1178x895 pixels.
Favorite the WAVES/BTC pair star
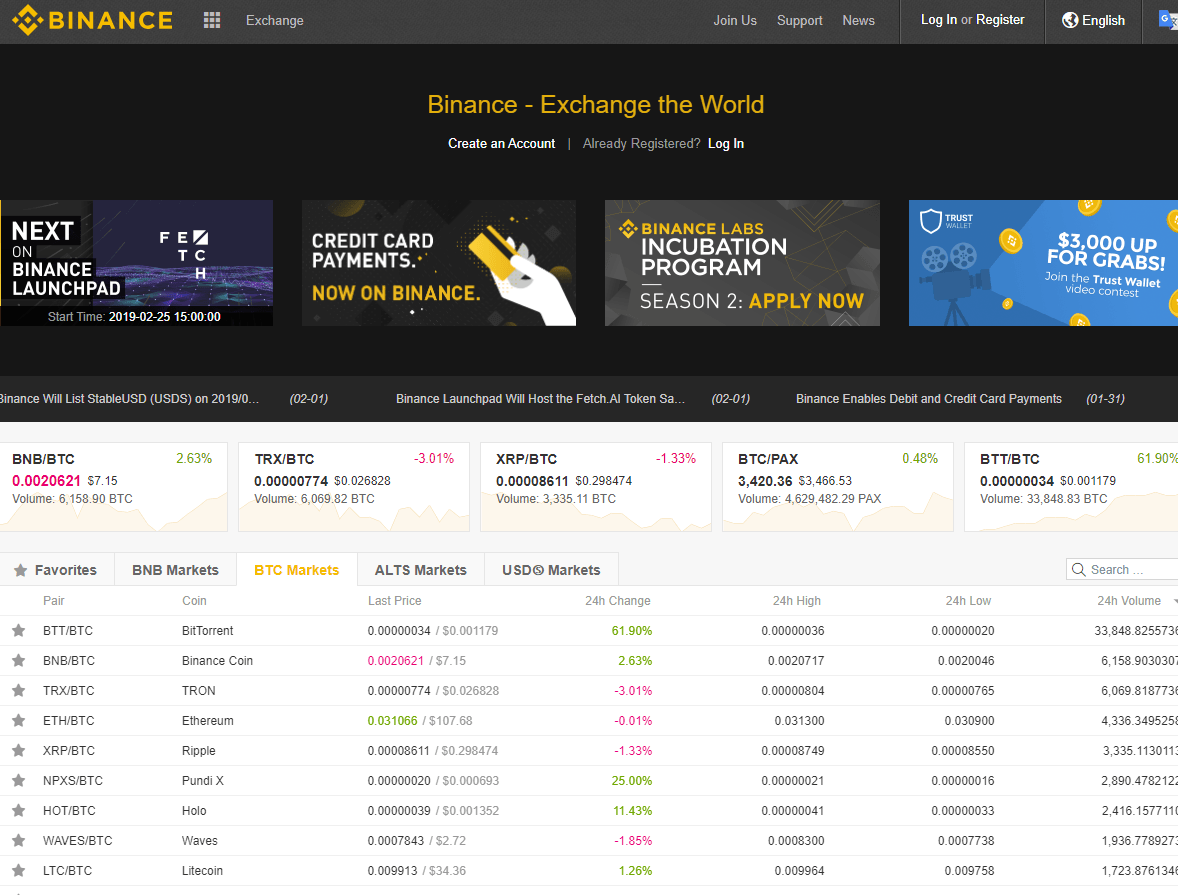pos(19,841)
